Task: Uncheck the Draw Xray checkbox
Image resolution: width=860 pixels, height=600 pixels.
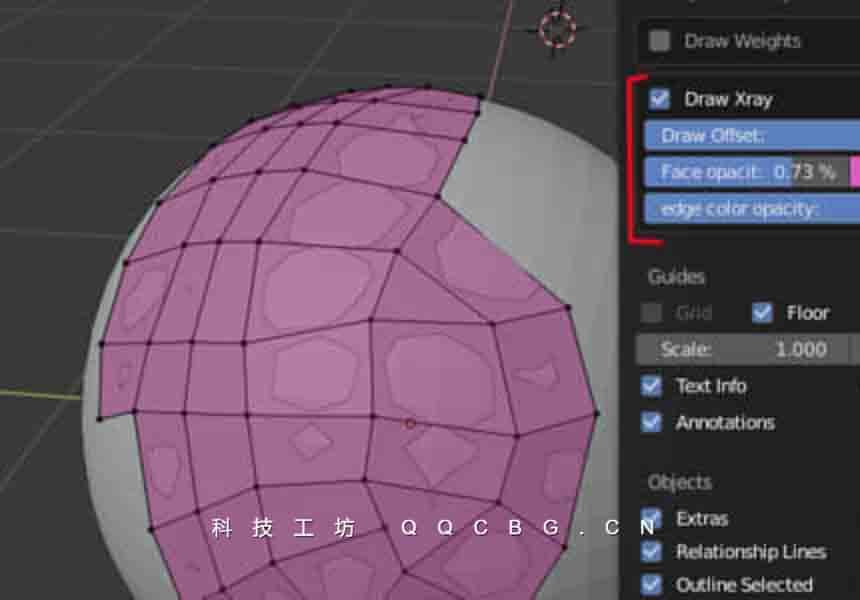Action: (659, 99)
